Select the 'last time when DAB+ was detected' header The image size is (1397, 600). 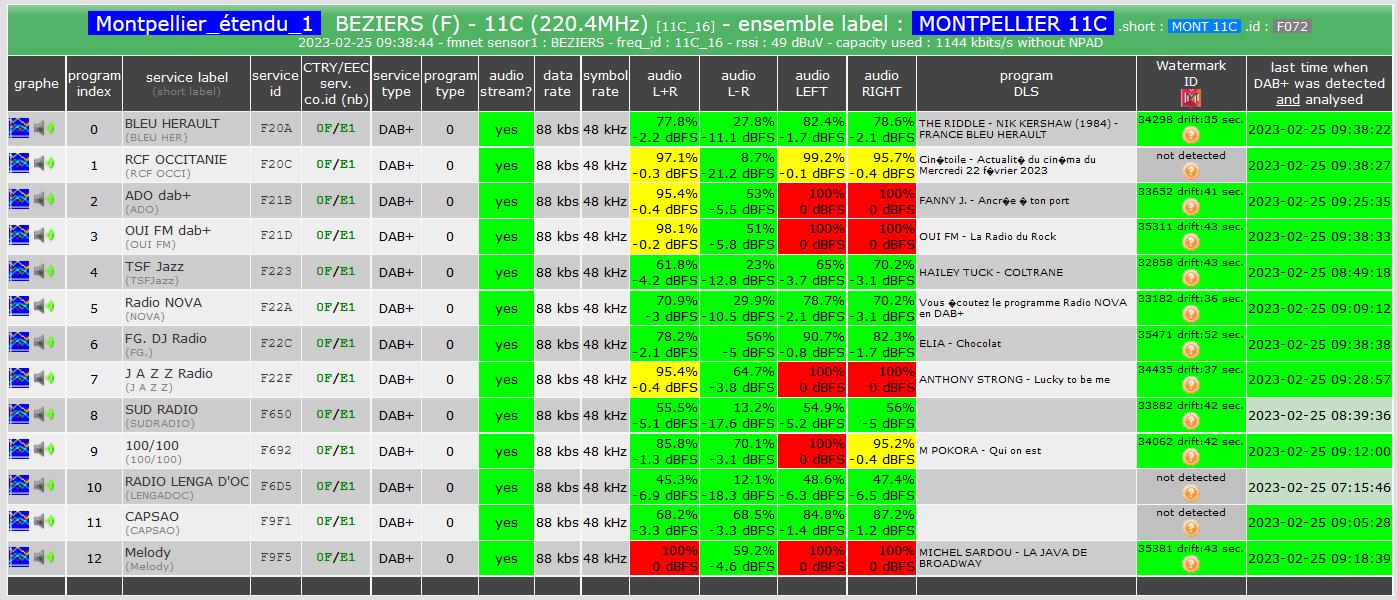point(1320,83)
